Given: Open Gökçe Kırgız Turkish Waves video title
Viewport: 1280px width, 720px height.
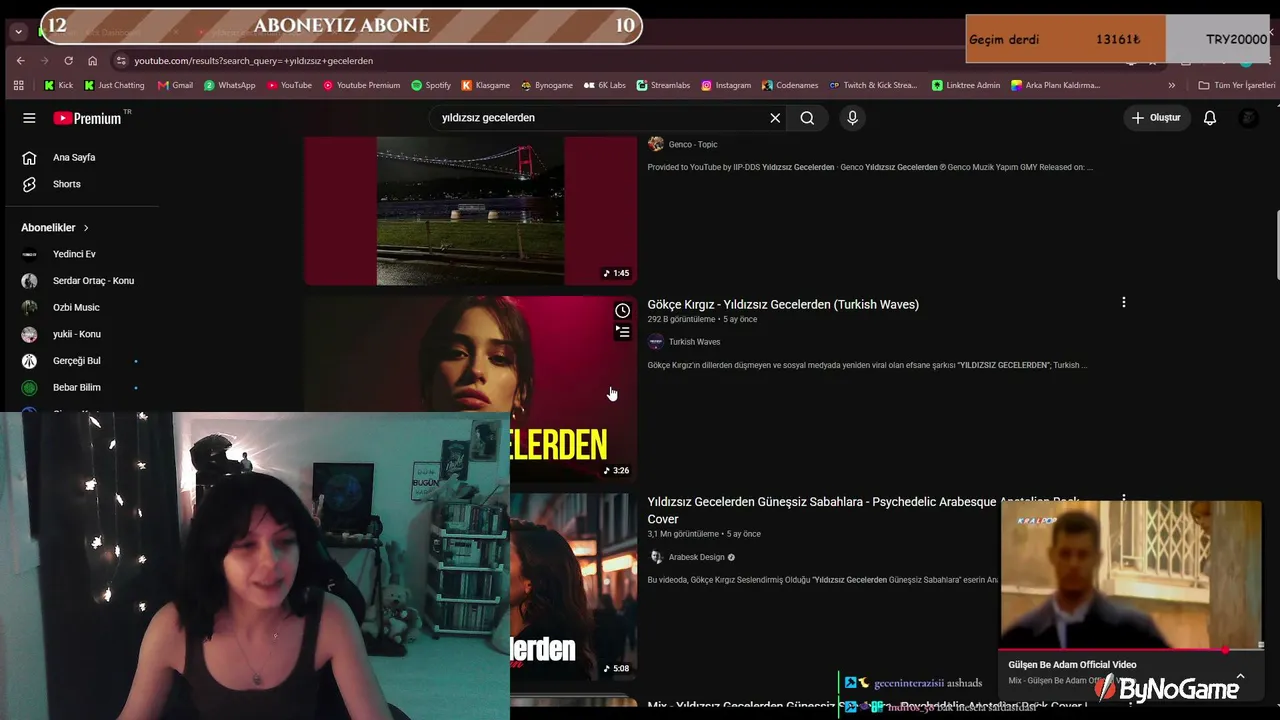Looking at the screenshot, I should coord(783,304).
